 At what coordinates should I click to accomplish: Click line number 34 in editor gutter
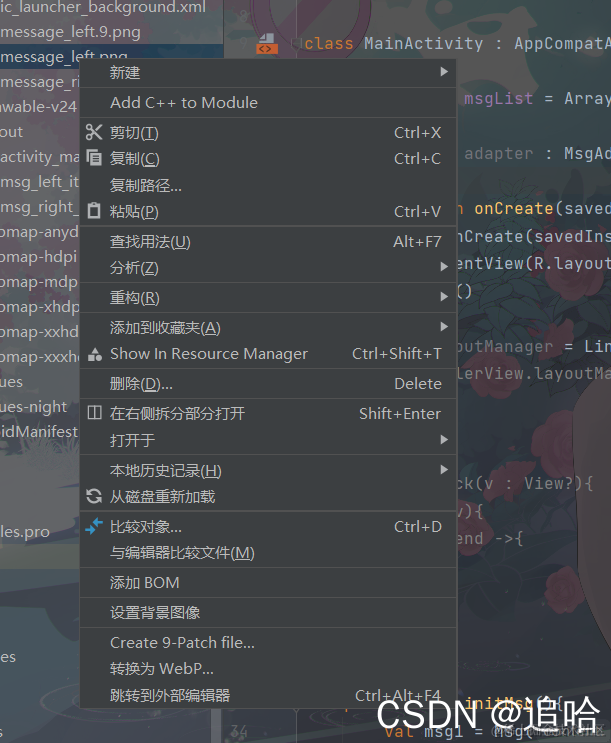coord(239,732)
